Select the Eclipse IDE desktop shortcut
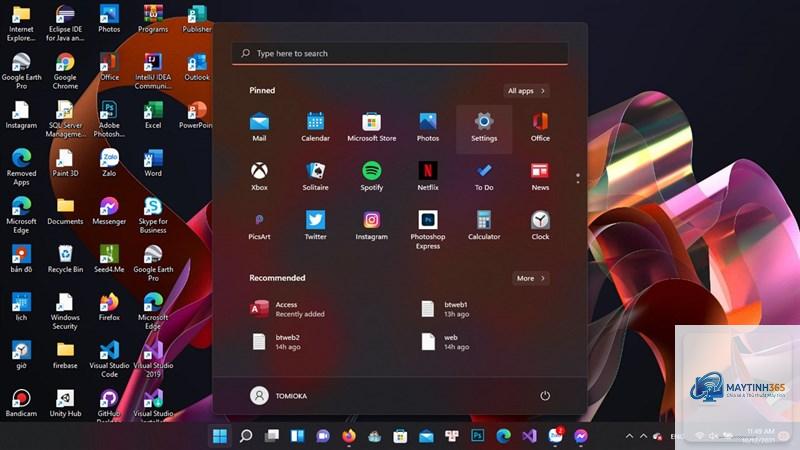This screenshot has height=450, width=800. 65,22
